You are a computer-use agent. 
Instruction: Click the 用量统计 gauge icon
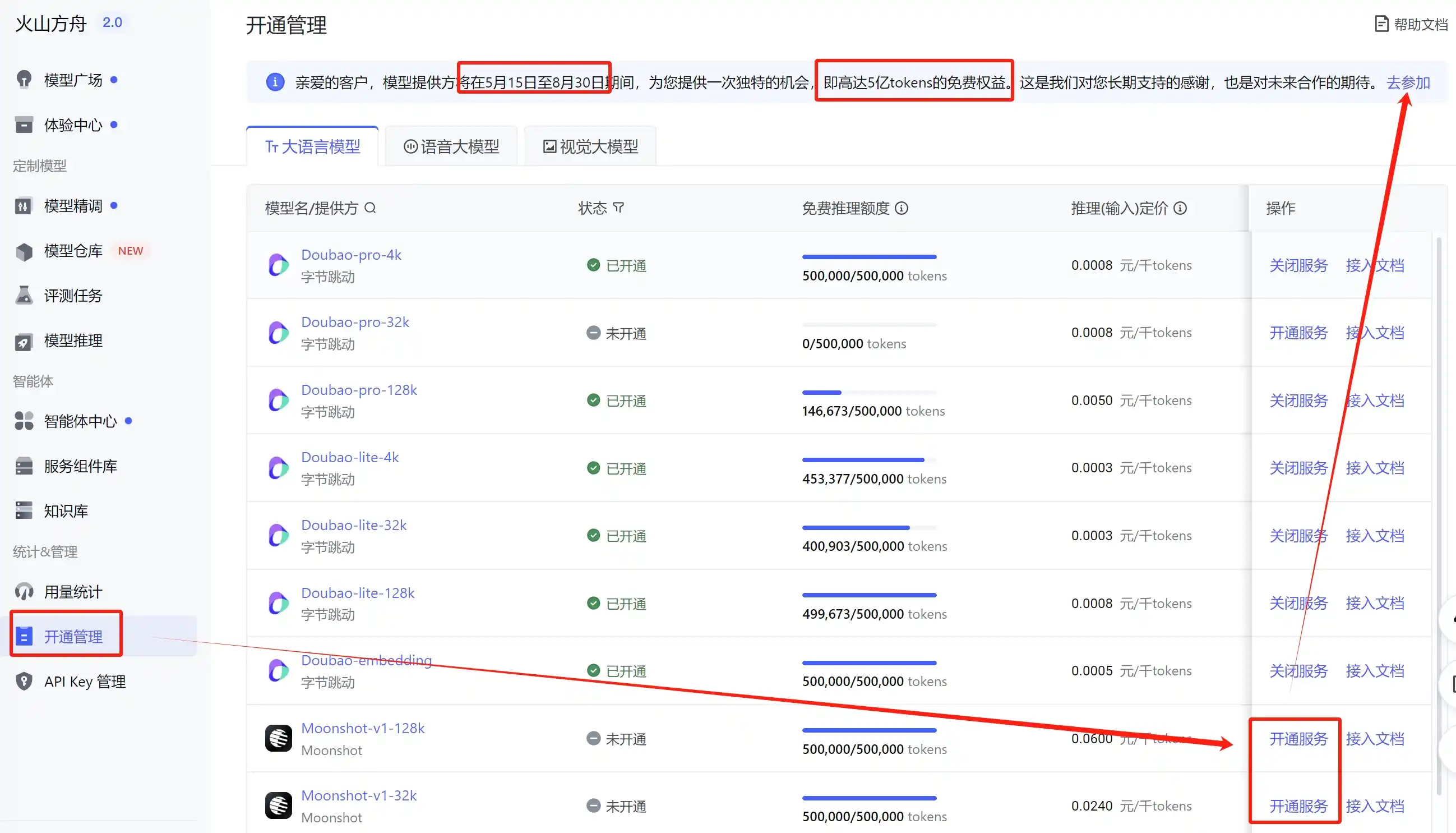click(x=24, y=592)
